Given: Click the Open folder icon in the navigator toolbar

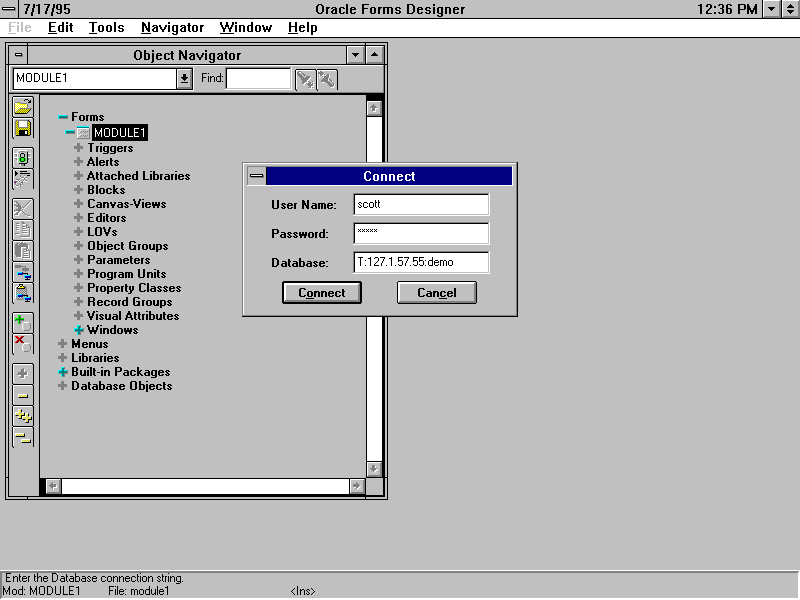Looking at the screenshot, I should pyautogui.click(x=22, y=107).
